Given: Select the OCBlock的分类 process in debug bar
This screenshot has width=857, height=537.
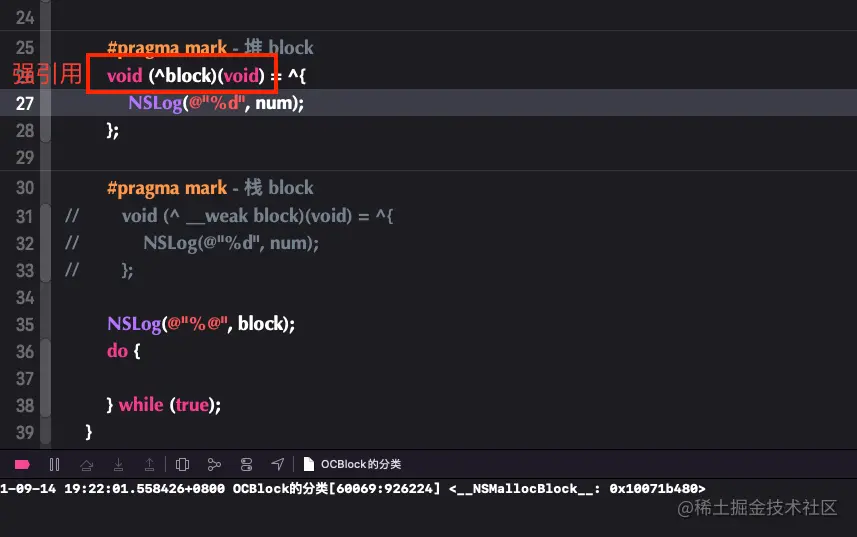Looking at the screenshot, I should click(x=361, y=464).
